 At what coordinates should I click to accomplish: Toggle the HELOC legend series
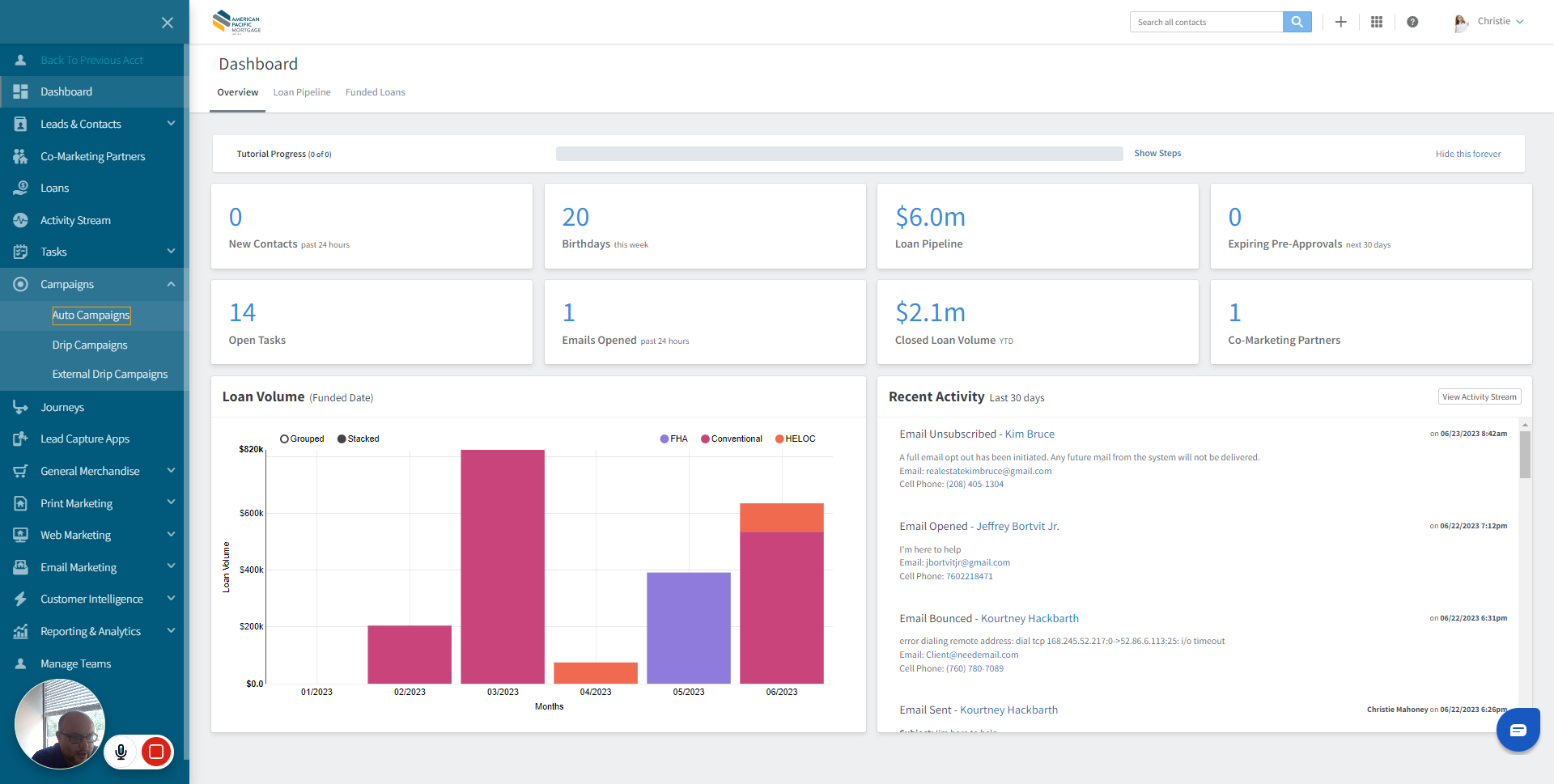coord(796,439)
